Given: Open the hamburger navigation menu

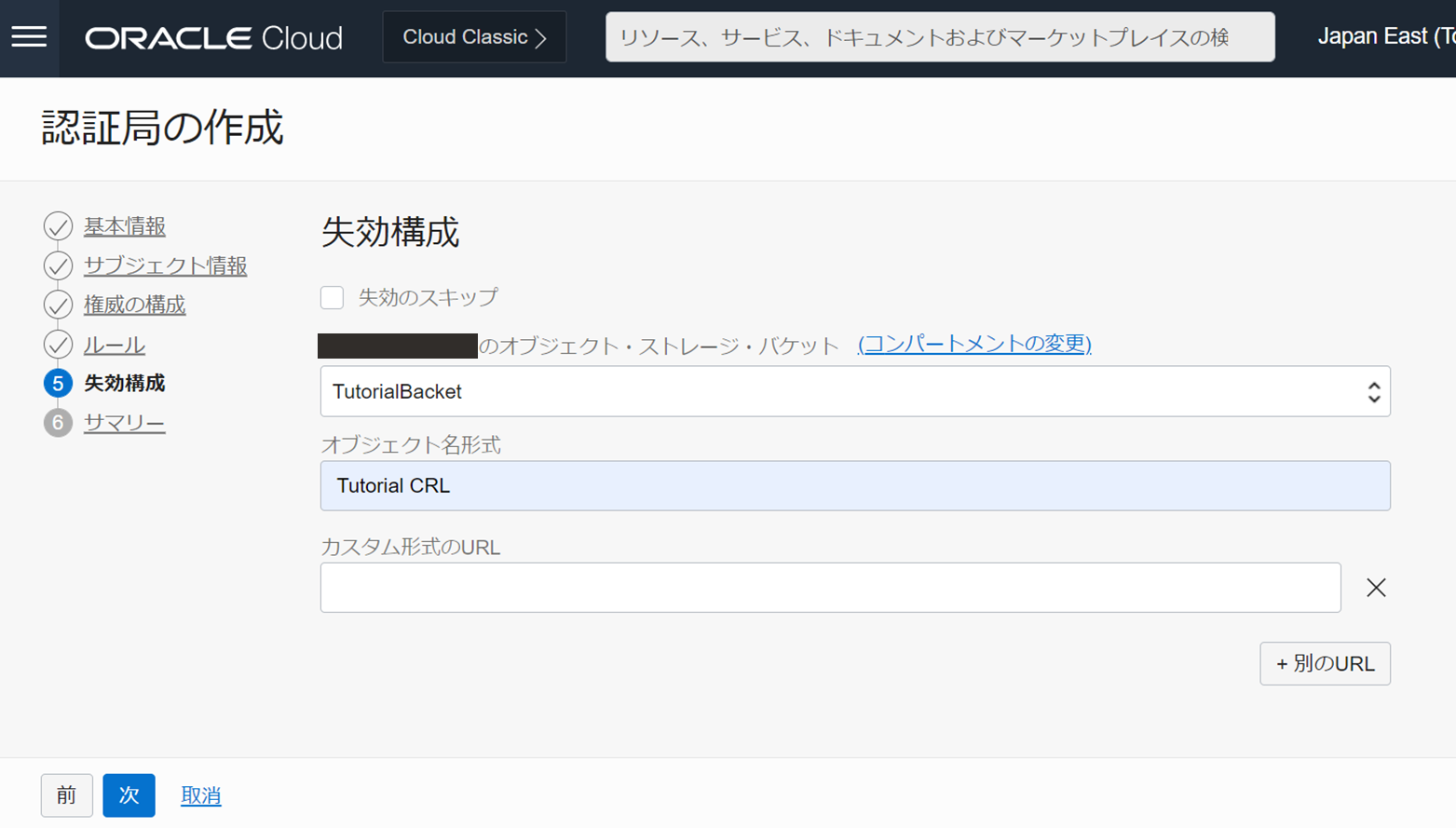Looking at the screenshot, I should click(x=29, y=37).
